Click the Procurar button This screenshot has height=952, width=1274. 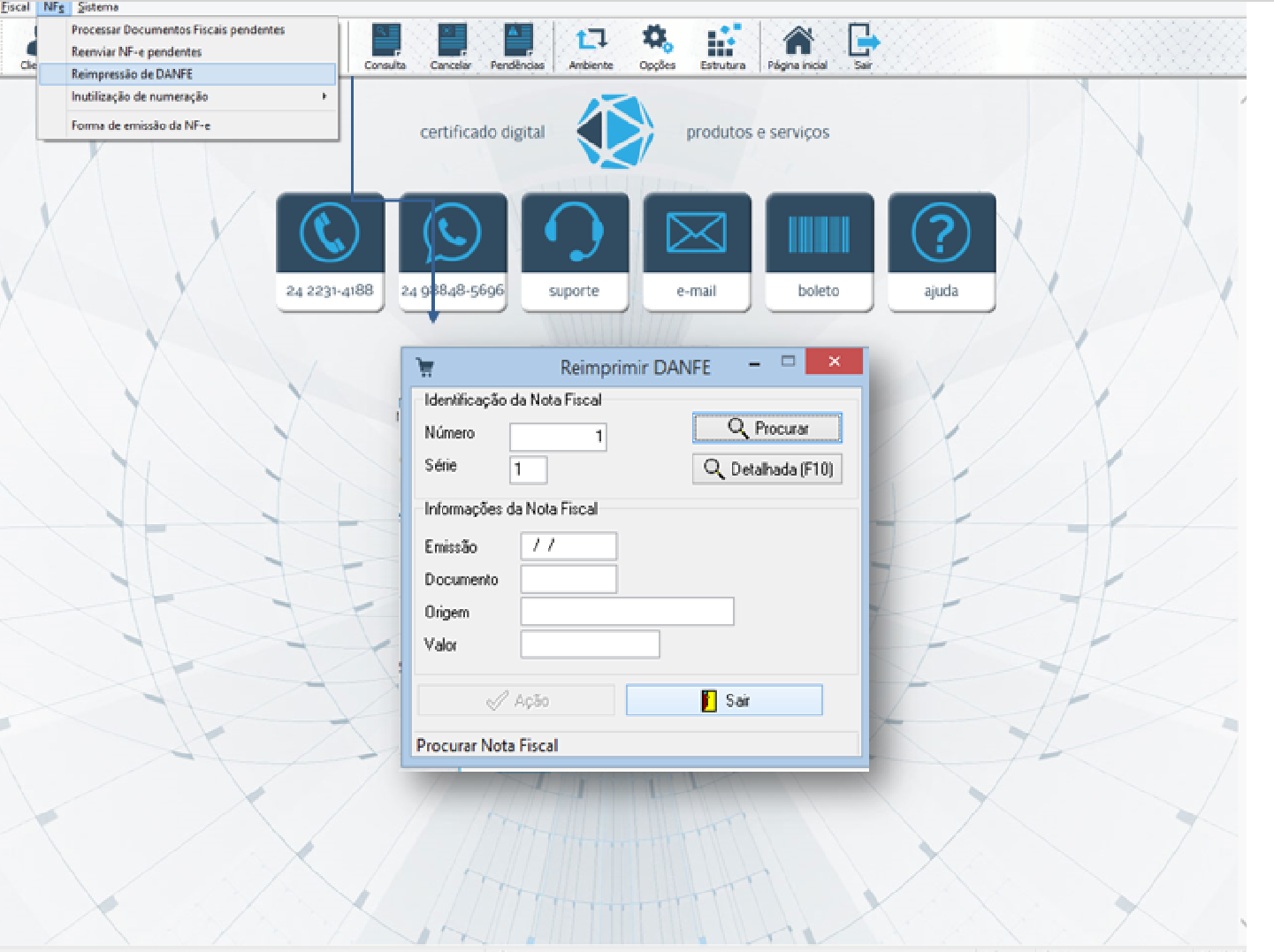coord(767,429)
